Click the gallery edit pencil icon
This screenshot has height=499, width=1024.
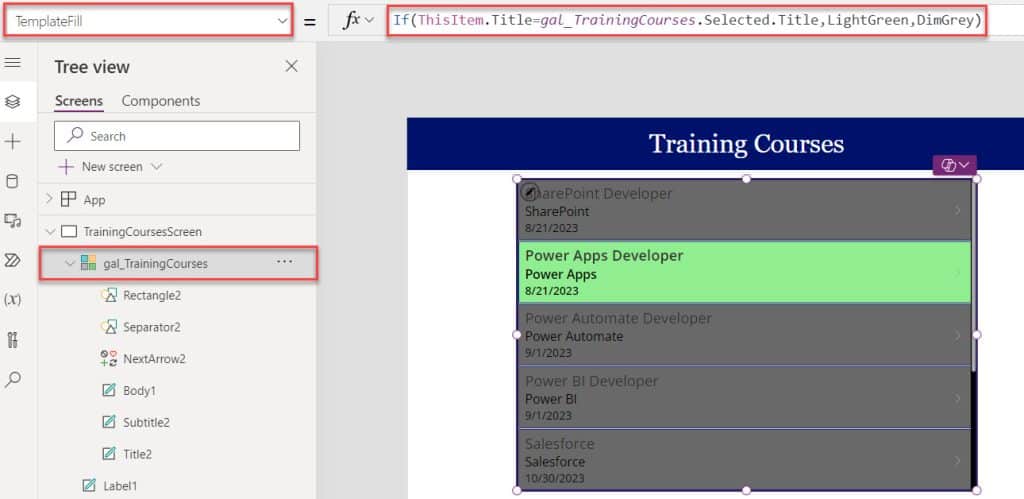click(530, 191)
